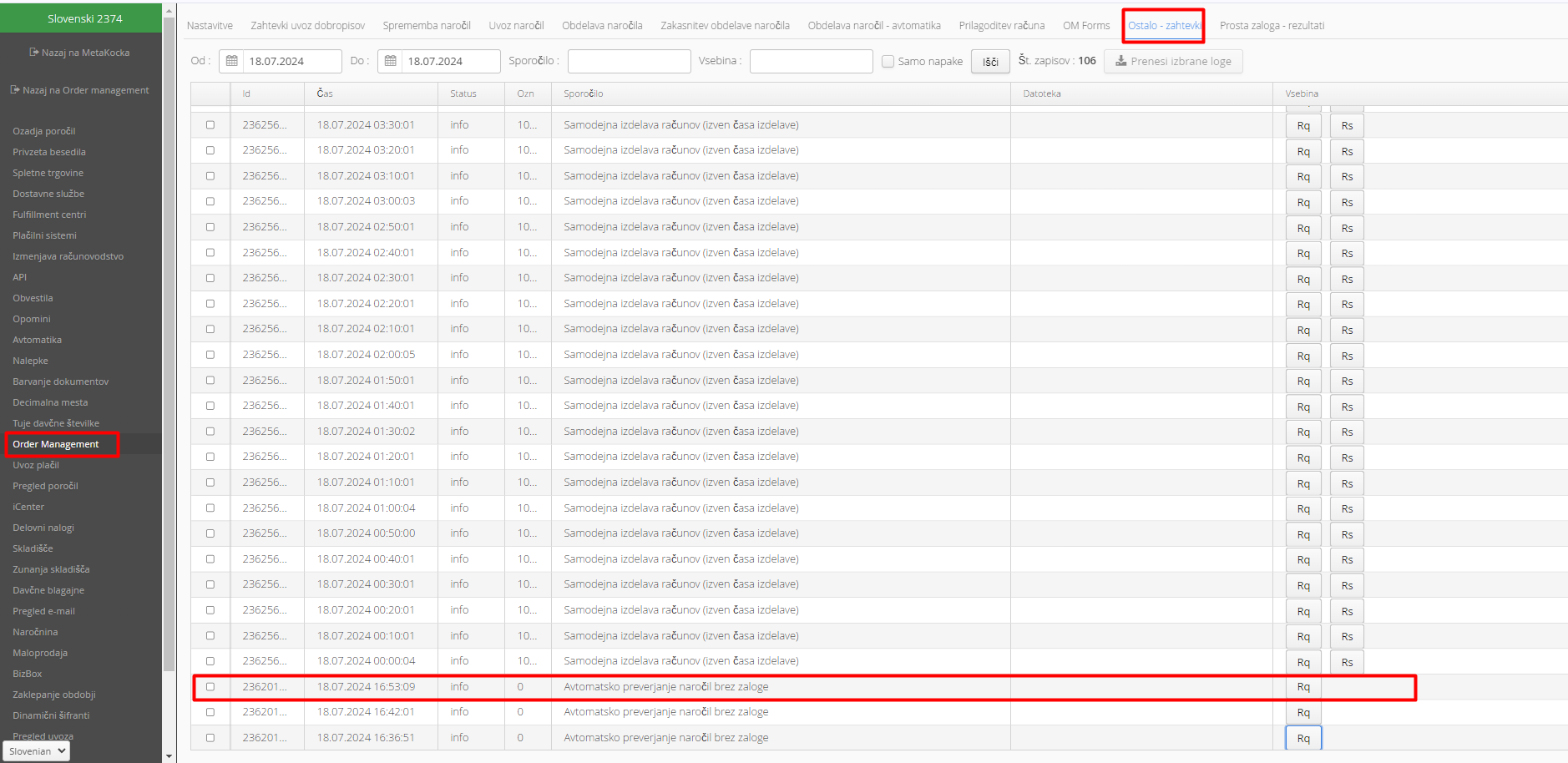Screen dimensions: 1568x763
Task: Click message in row 18.07.2024 16:42:01
Action: 666,712
